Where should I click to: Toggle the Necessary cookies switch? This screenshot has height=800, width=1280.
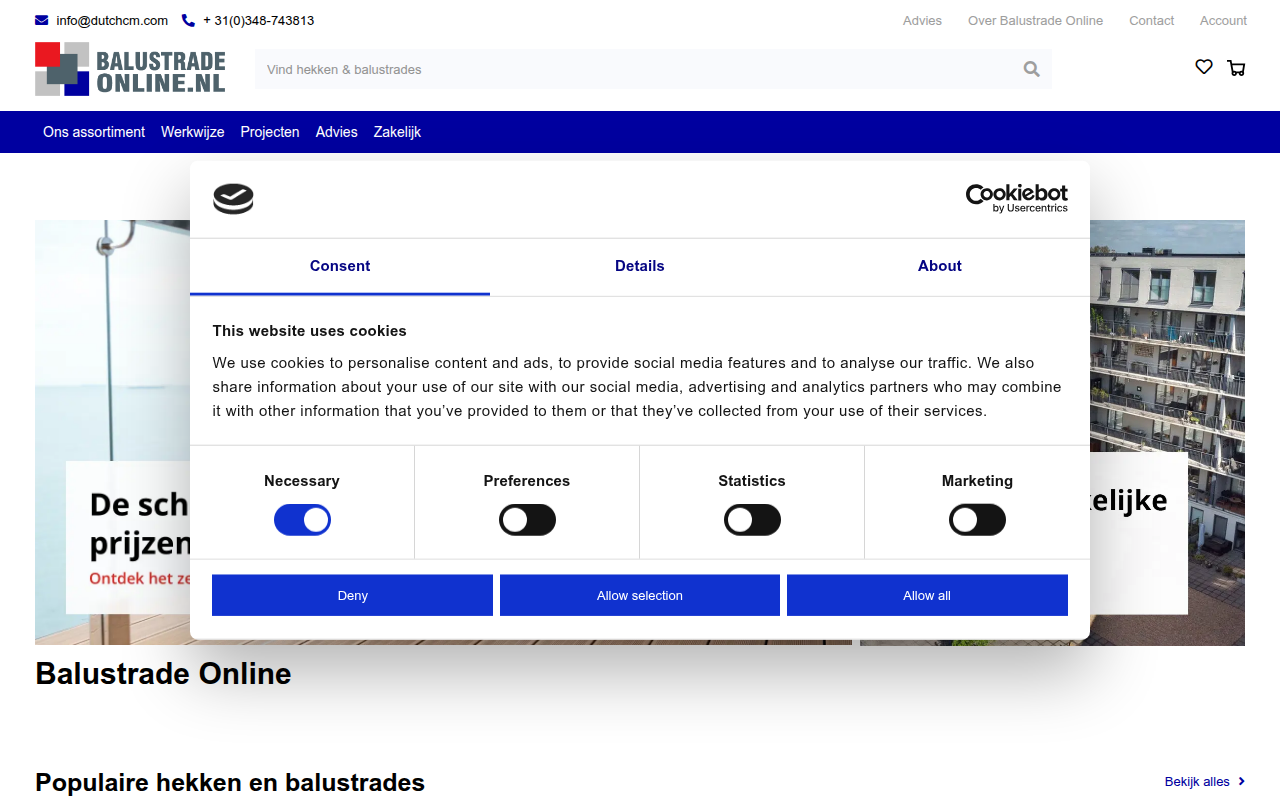pyautogui.click(x=302, y=520)
